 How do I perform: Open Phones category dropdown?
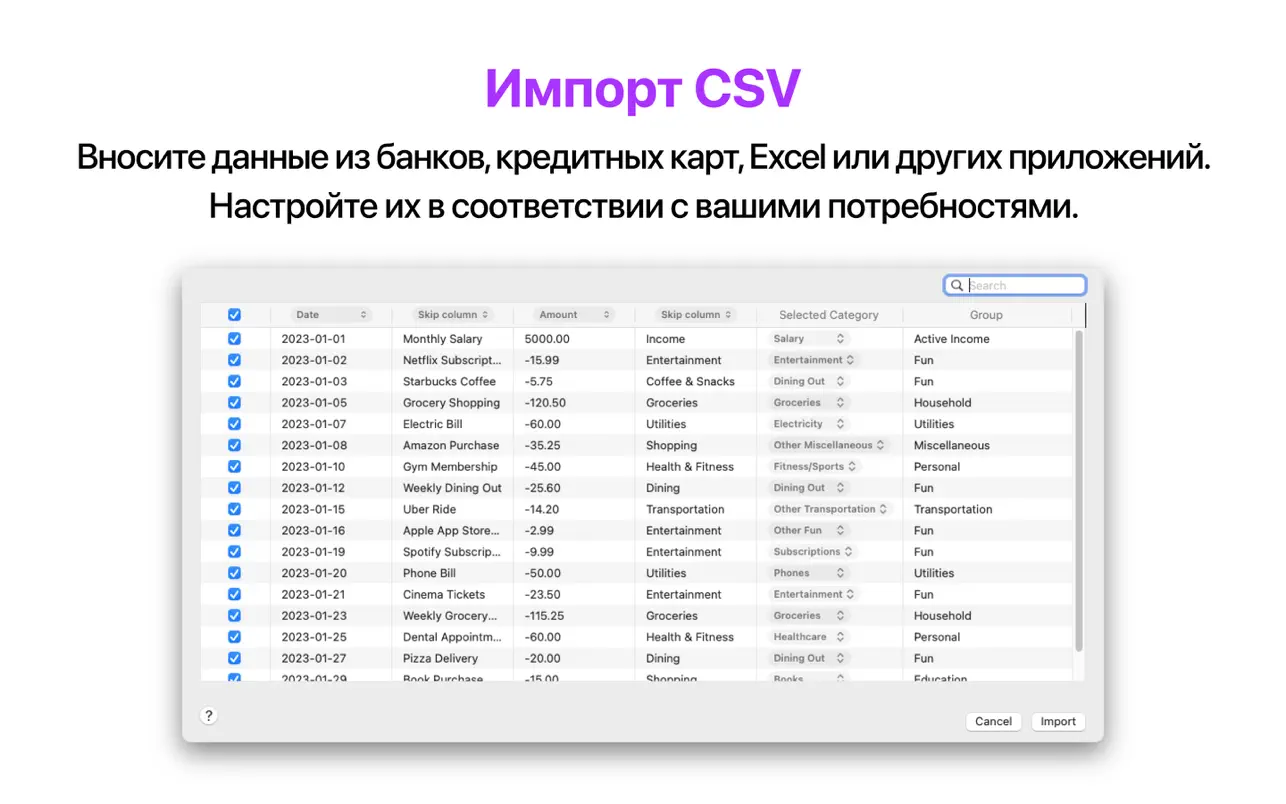[809, 573]
